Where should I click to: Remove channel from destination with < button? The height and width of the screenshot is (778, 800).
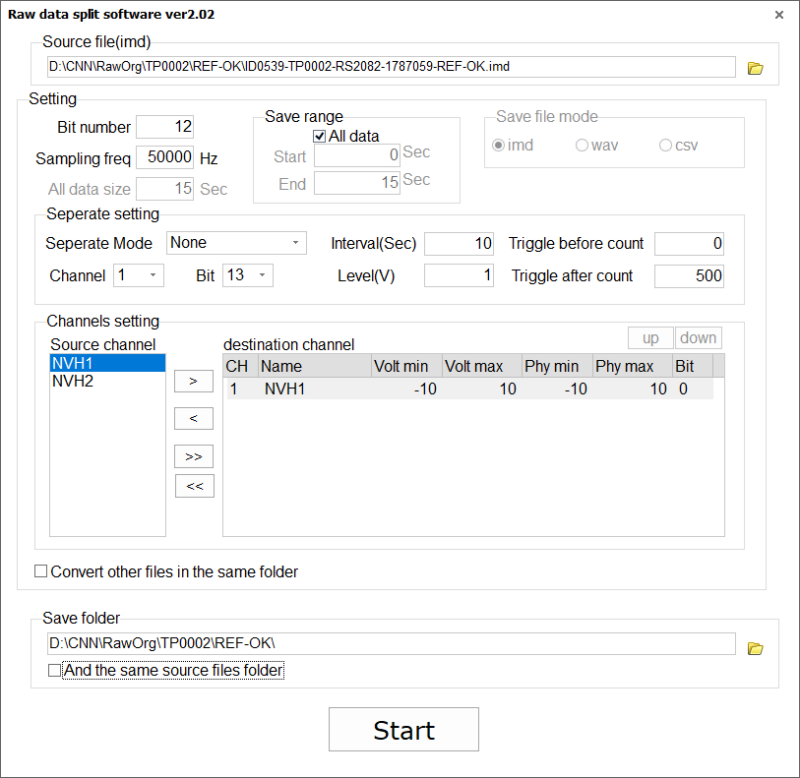193,418
